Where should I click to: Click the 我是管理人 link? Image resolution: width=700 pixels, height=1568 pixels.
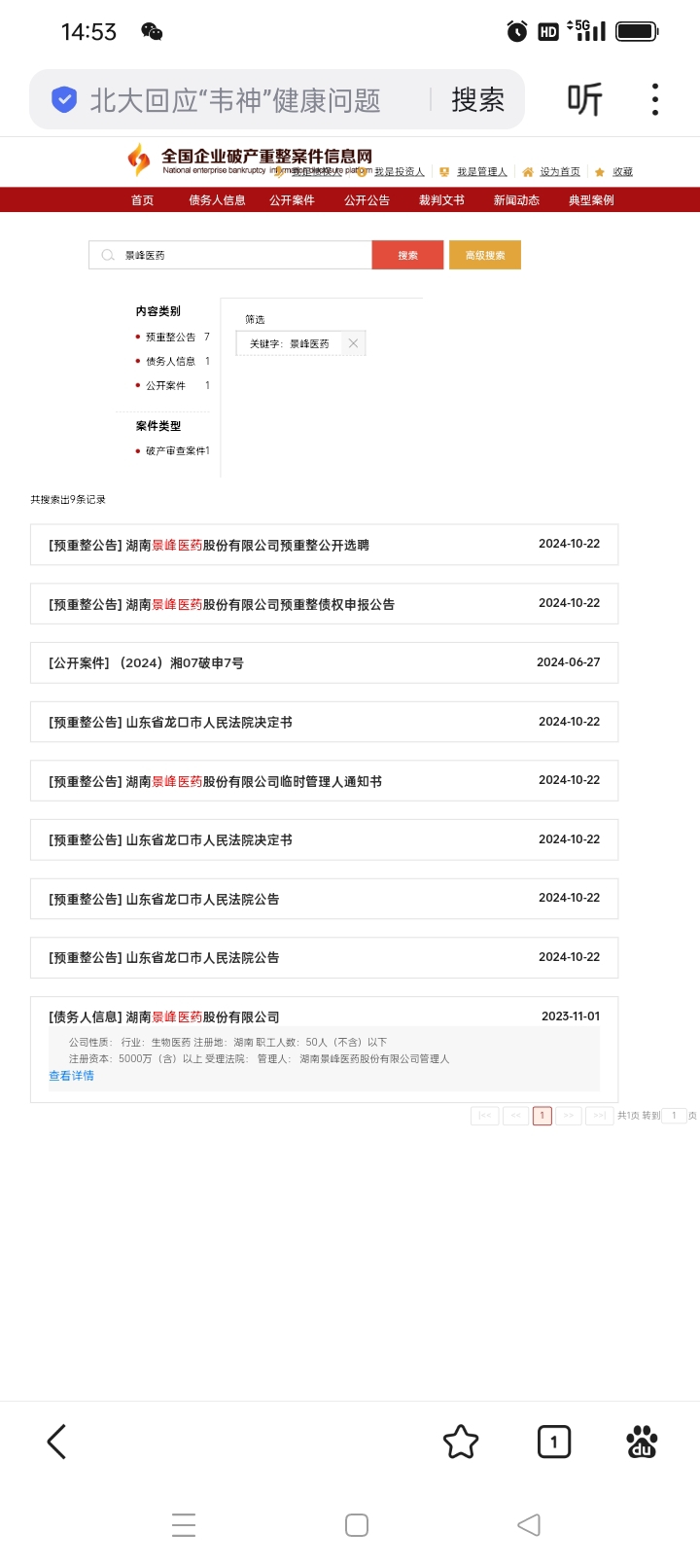(x=482, y=172)
